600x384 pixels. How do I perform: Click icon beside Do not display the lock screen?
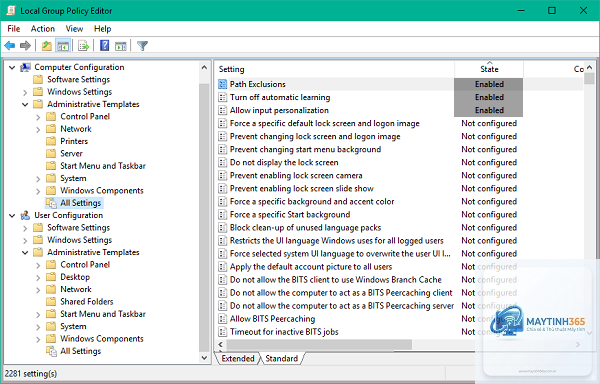point(222,163)
